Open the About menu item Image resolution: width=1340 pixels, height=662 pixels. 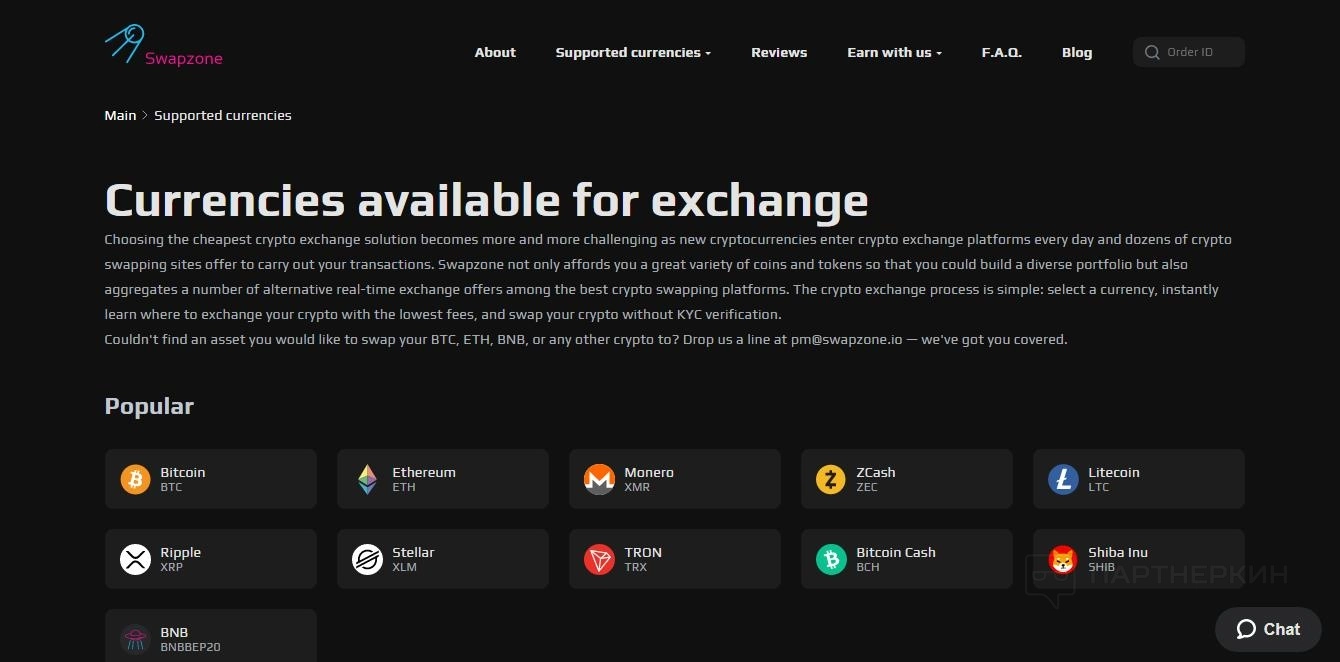click(x=495, y=53)
